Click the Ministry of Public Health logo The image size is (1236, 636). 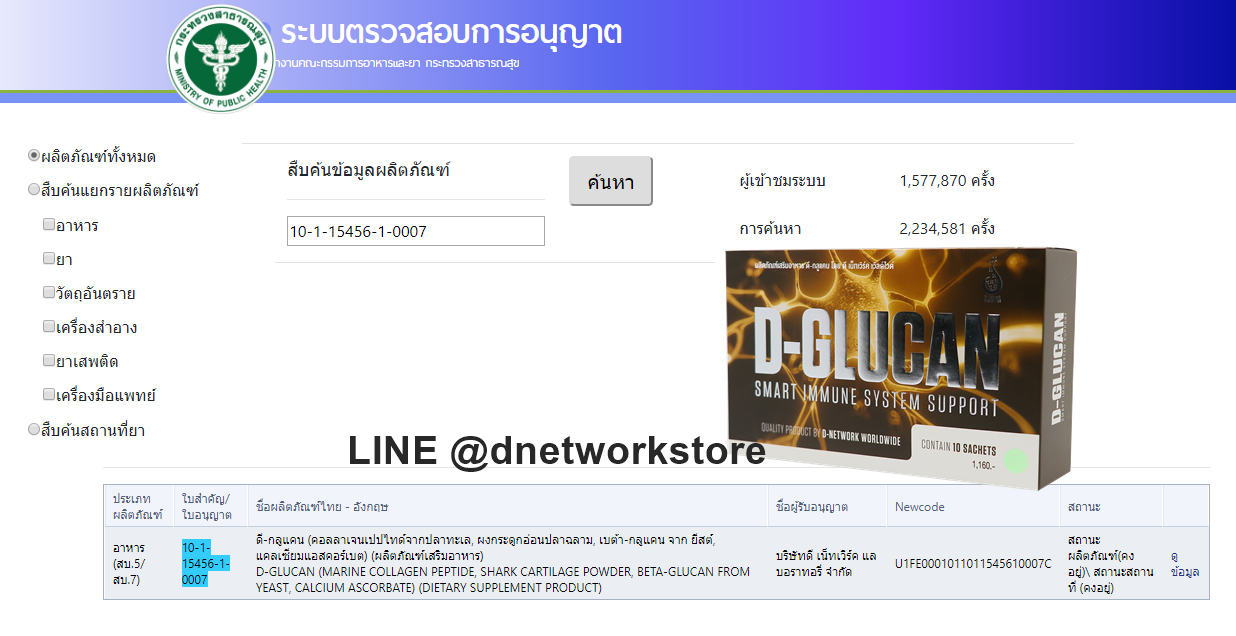221,58
